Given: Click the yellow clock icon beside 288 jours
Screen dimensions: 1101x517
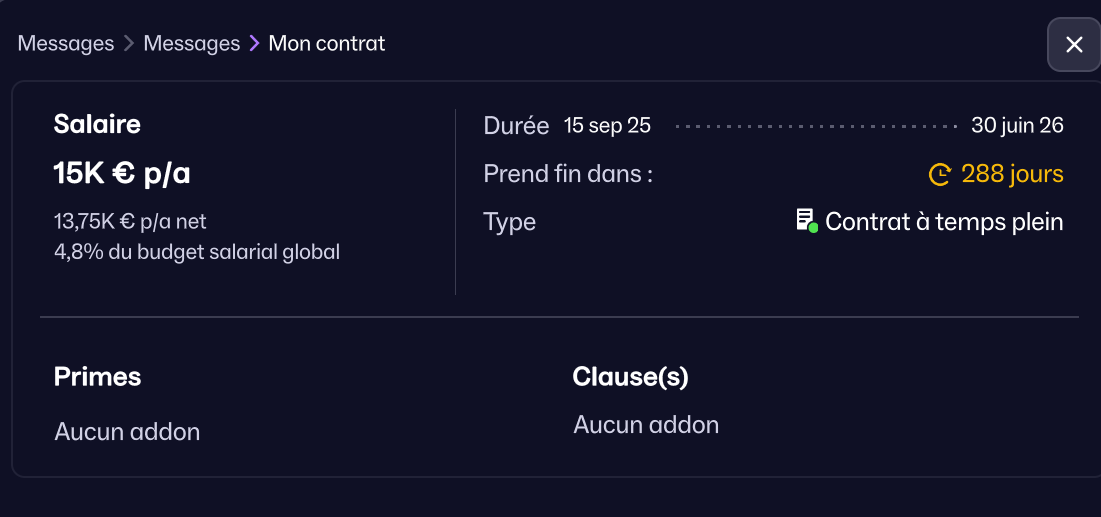Looking at the screenshot, I should [x=940, y=175].
